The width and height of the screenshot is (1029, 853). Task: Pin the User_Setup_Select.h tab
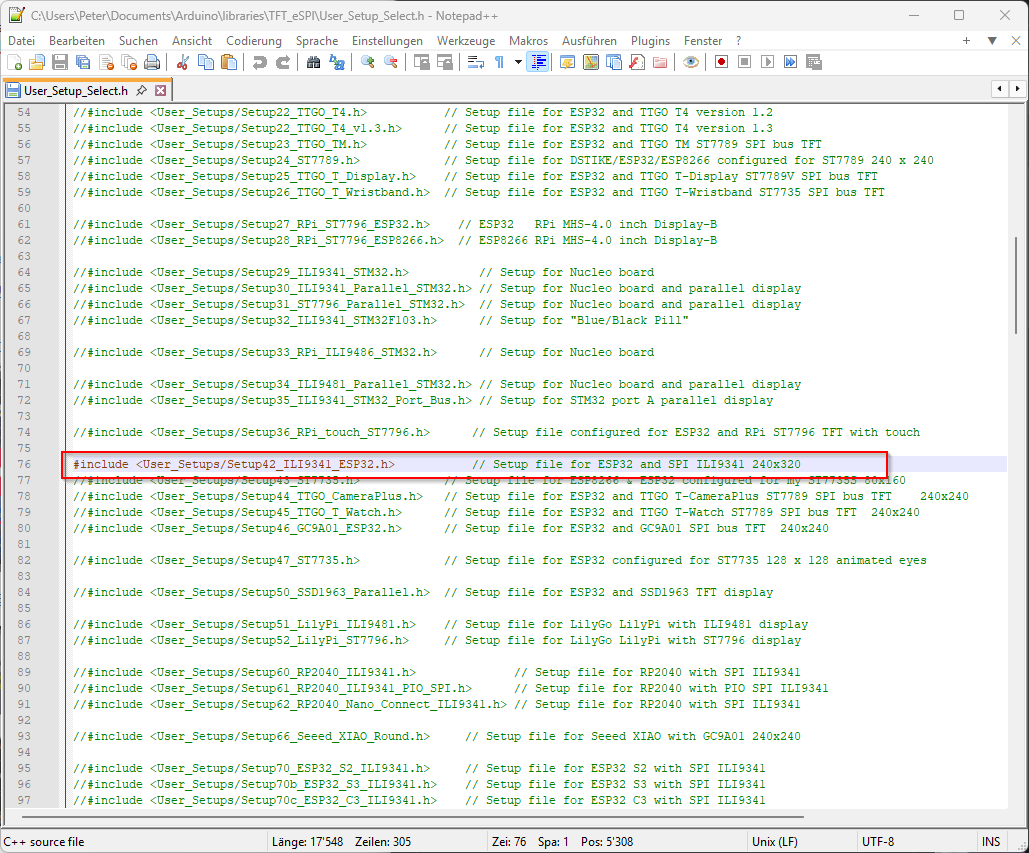[x=142, y=90]
